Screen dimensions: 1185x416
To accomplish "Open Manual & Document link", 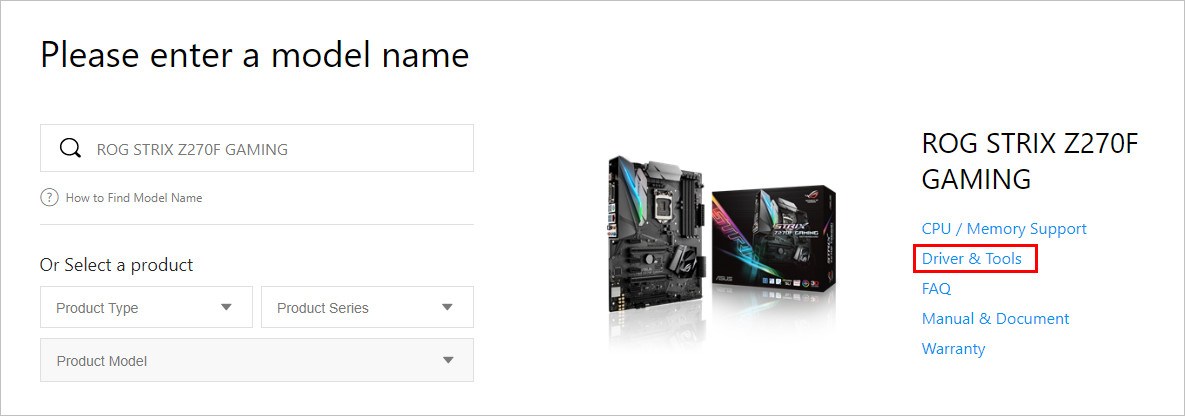I will [995, 318].
